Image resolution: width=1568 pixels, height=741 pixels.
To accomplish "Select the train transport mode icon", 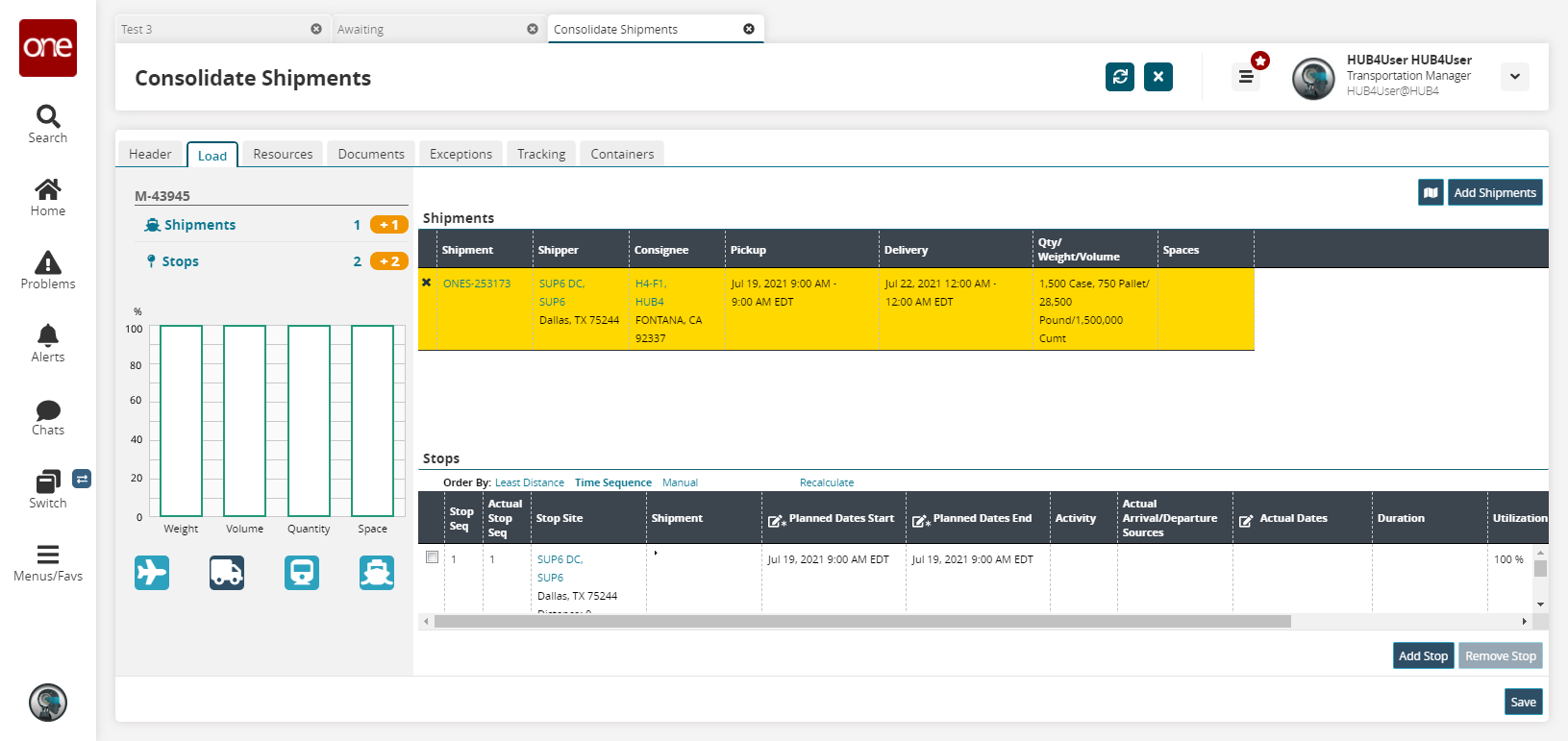I will coord(302,573).
